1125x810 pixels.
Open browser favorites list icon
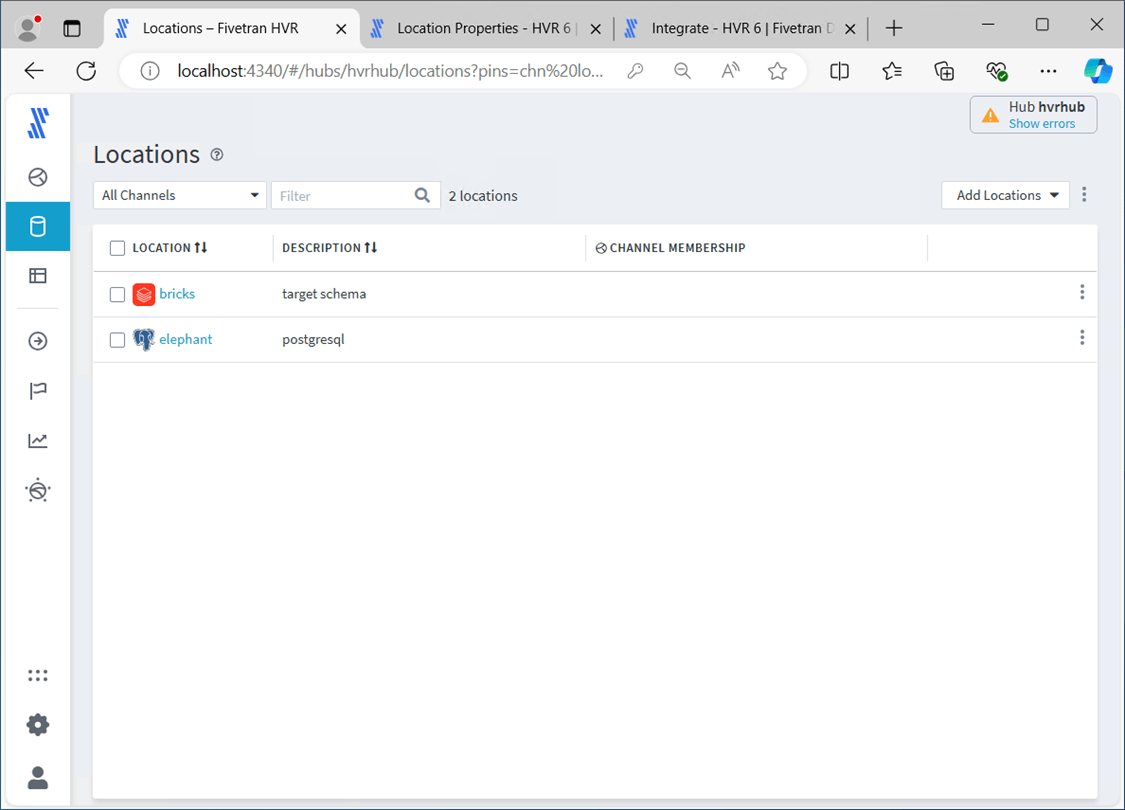(892, 71)
